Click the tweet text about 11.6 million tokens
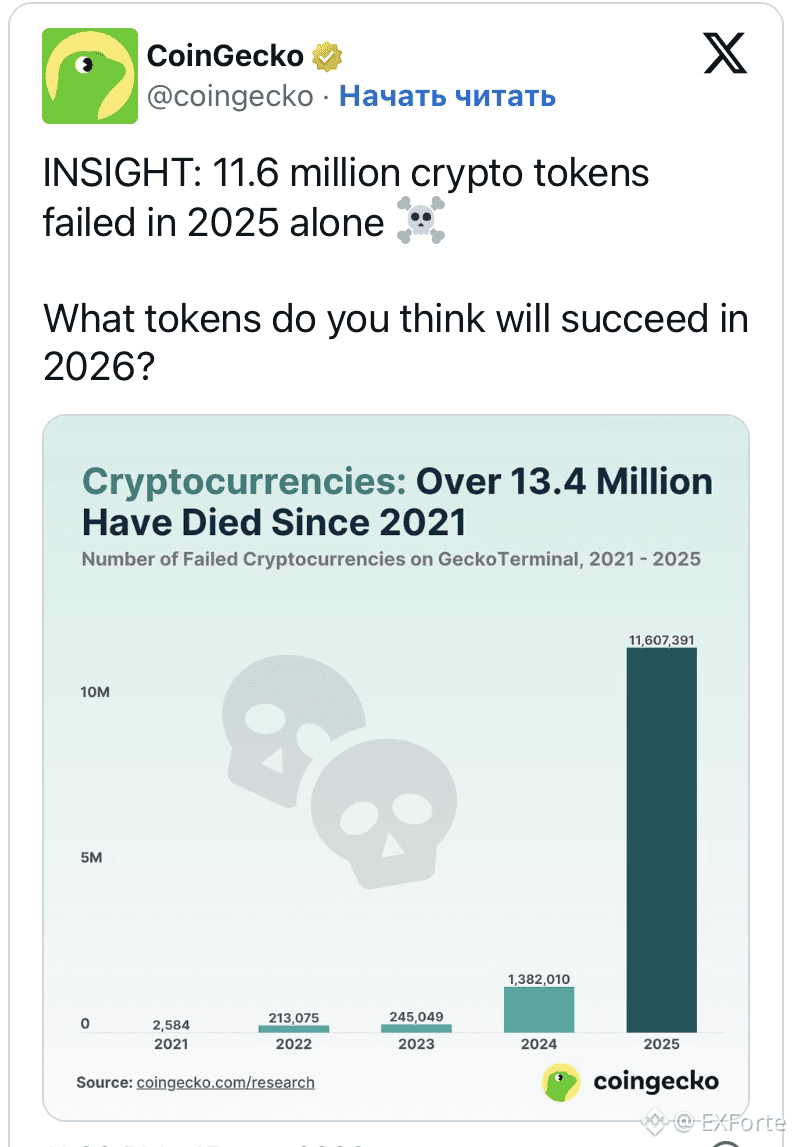Viewport: 794px width, 1147px height. 346,197
